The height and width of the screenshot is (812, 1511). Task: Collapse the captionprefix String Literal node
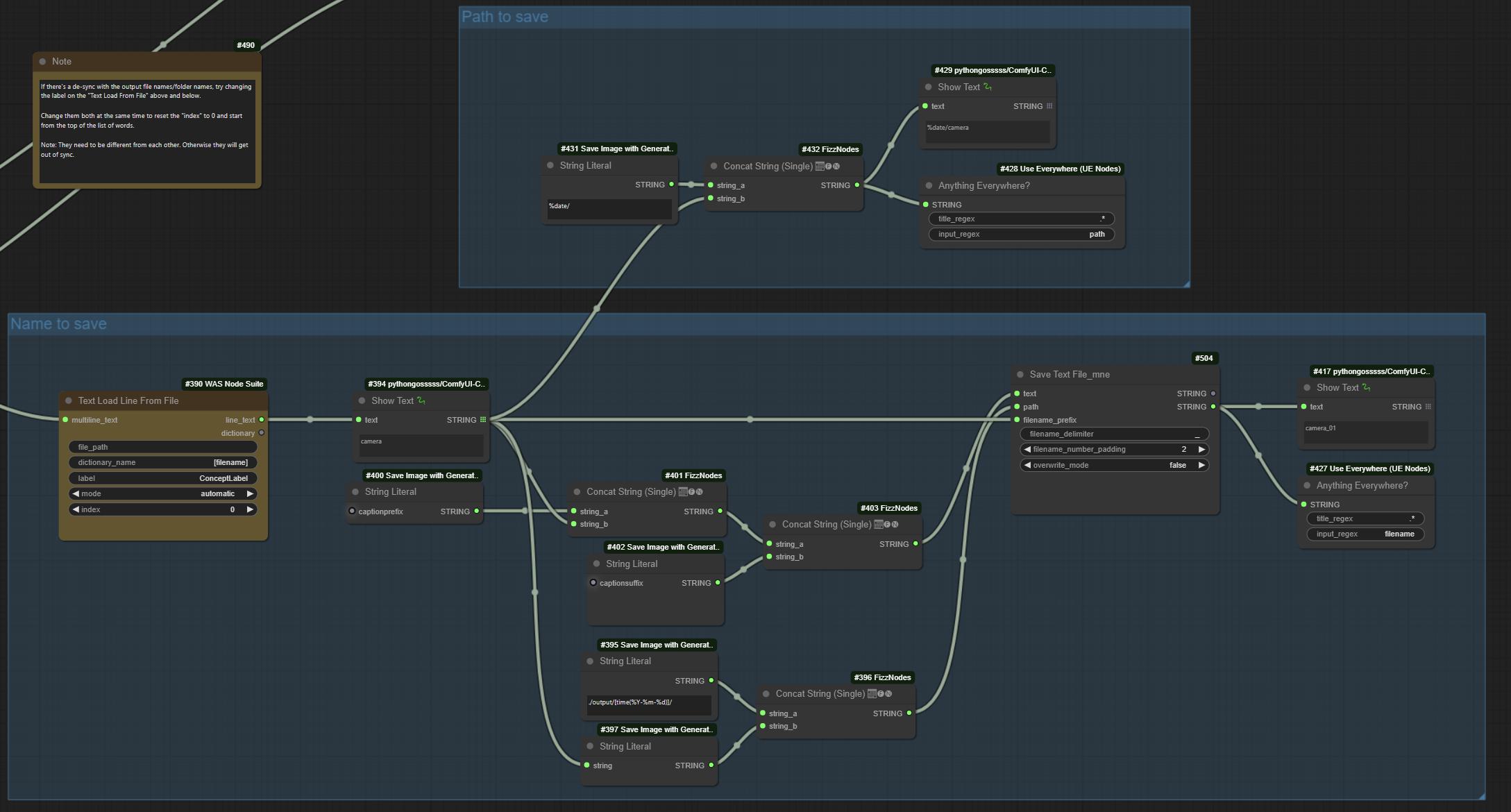point(356,492)
